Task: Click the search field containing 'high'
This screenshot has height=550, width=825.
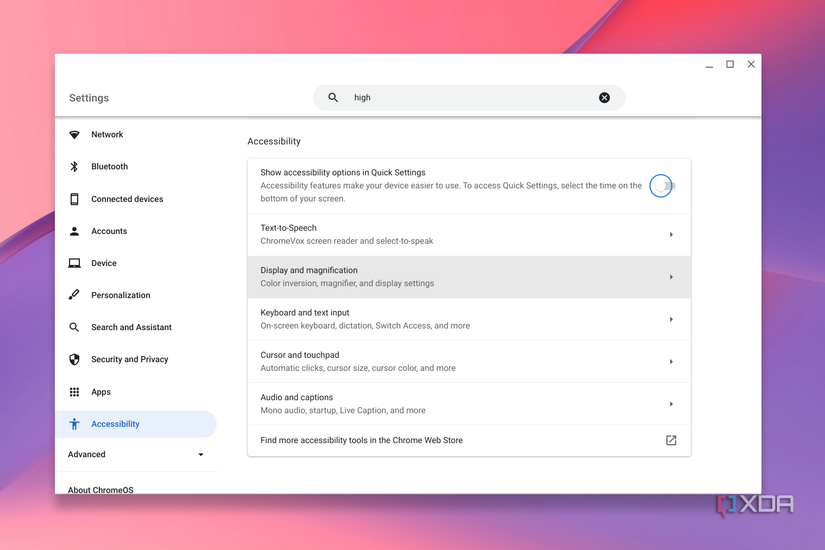Action: [x=469, y=97]
